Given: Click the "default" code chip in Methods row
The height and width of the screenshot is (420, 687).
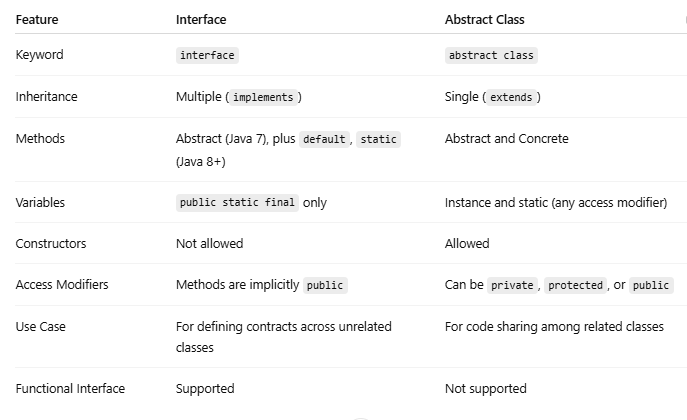Looking at the screenshot, I should (324, 139).
